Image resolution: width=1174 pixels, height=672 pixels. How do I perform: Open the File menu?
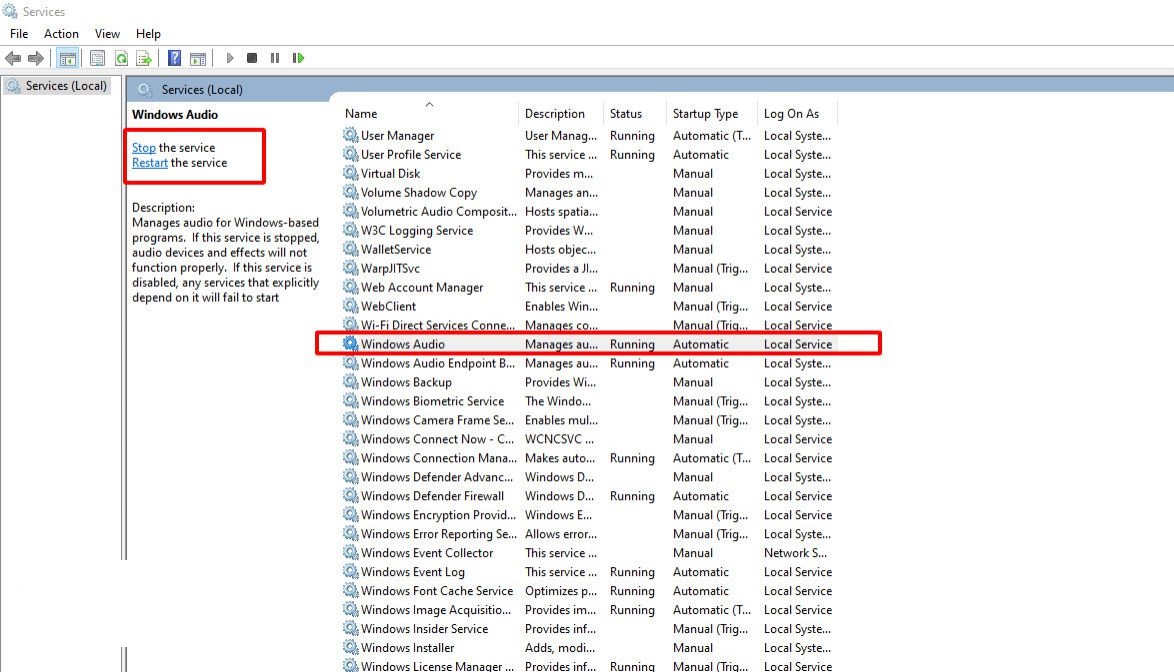pos(19,34)
